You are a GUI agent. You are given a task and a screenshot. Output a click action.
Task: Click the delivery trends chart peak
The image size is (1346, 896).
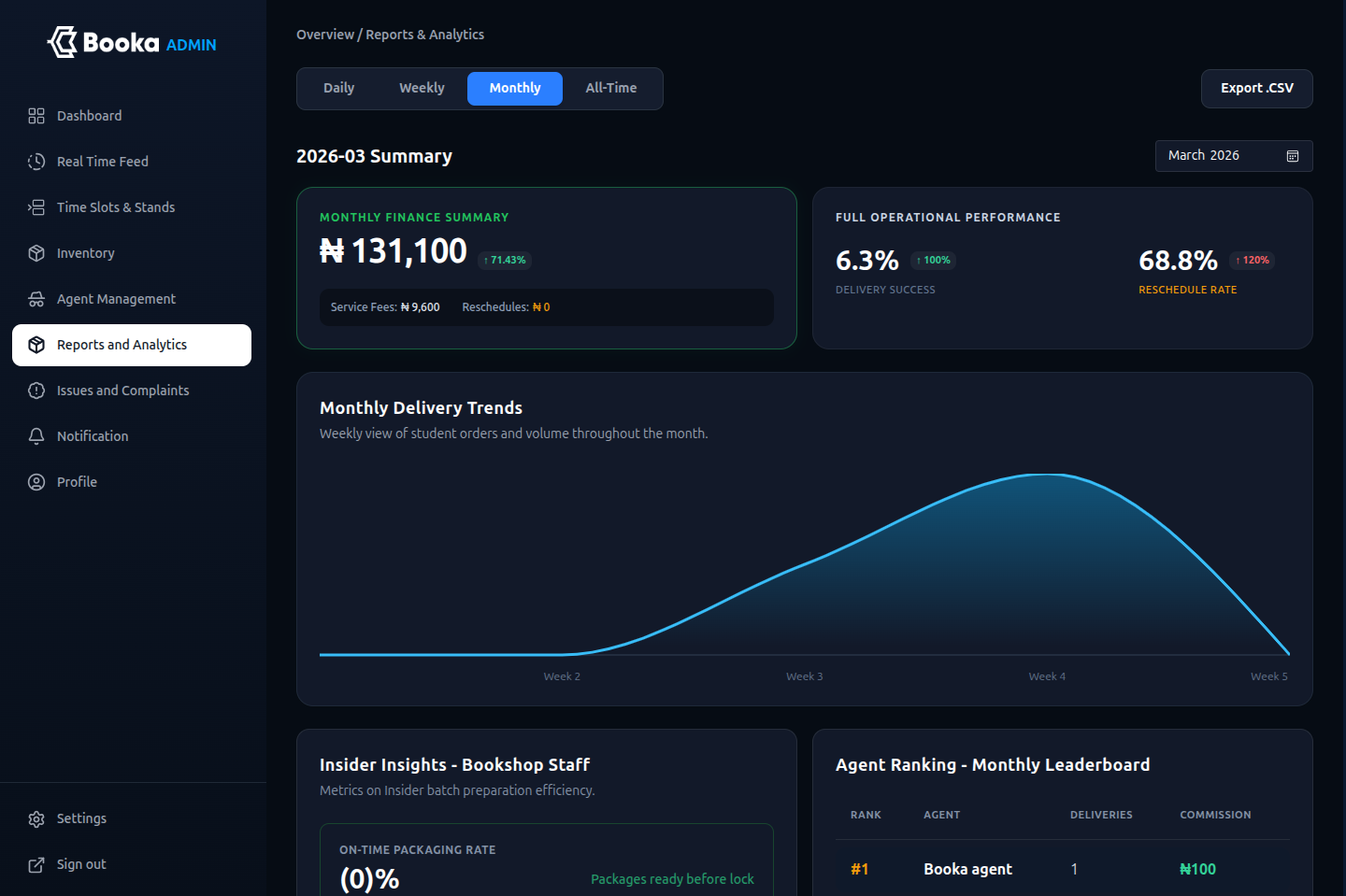click(1047, 476)
